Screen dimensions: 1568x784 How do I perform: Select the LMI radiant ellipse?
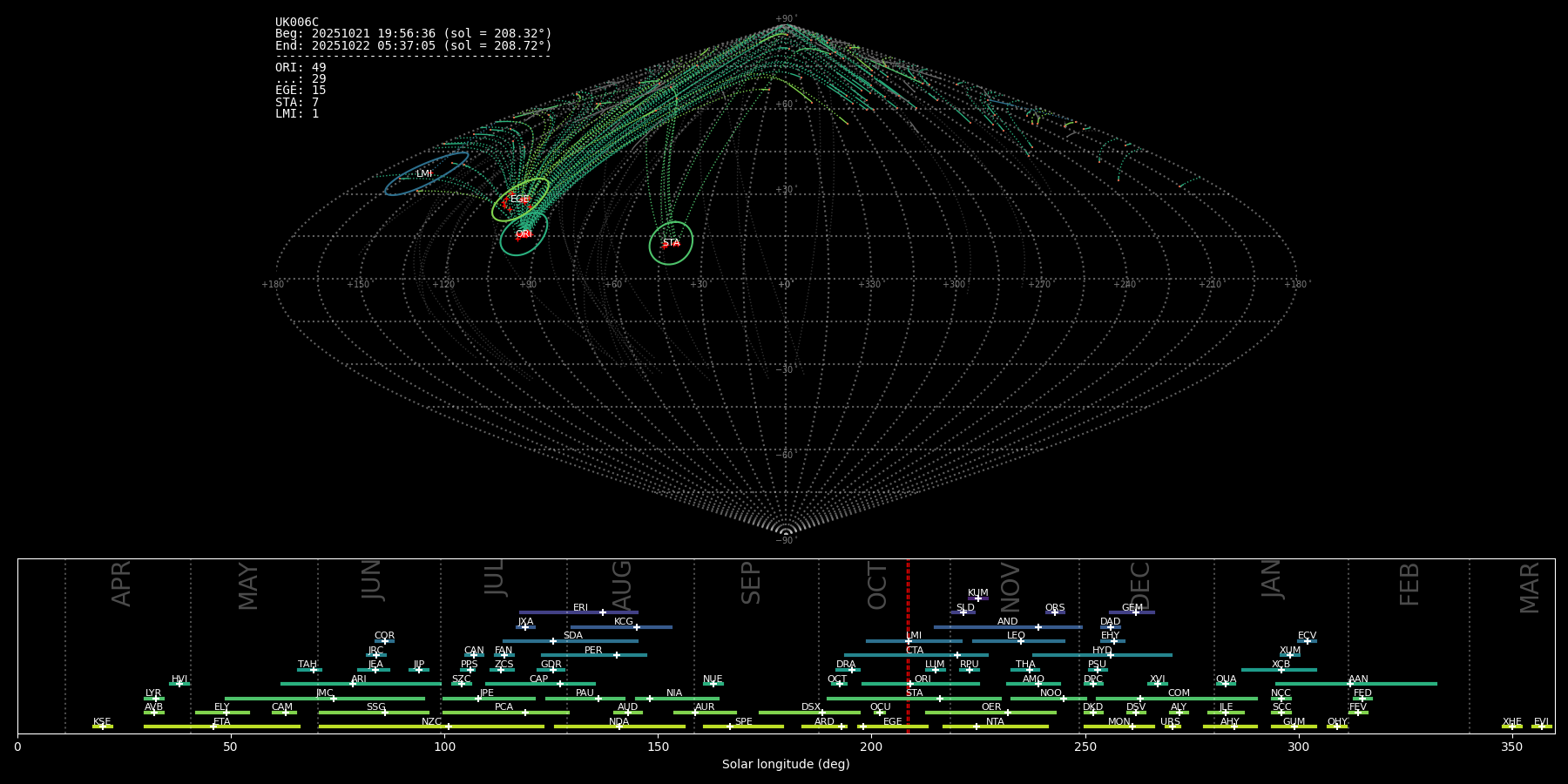click(425, 173)
